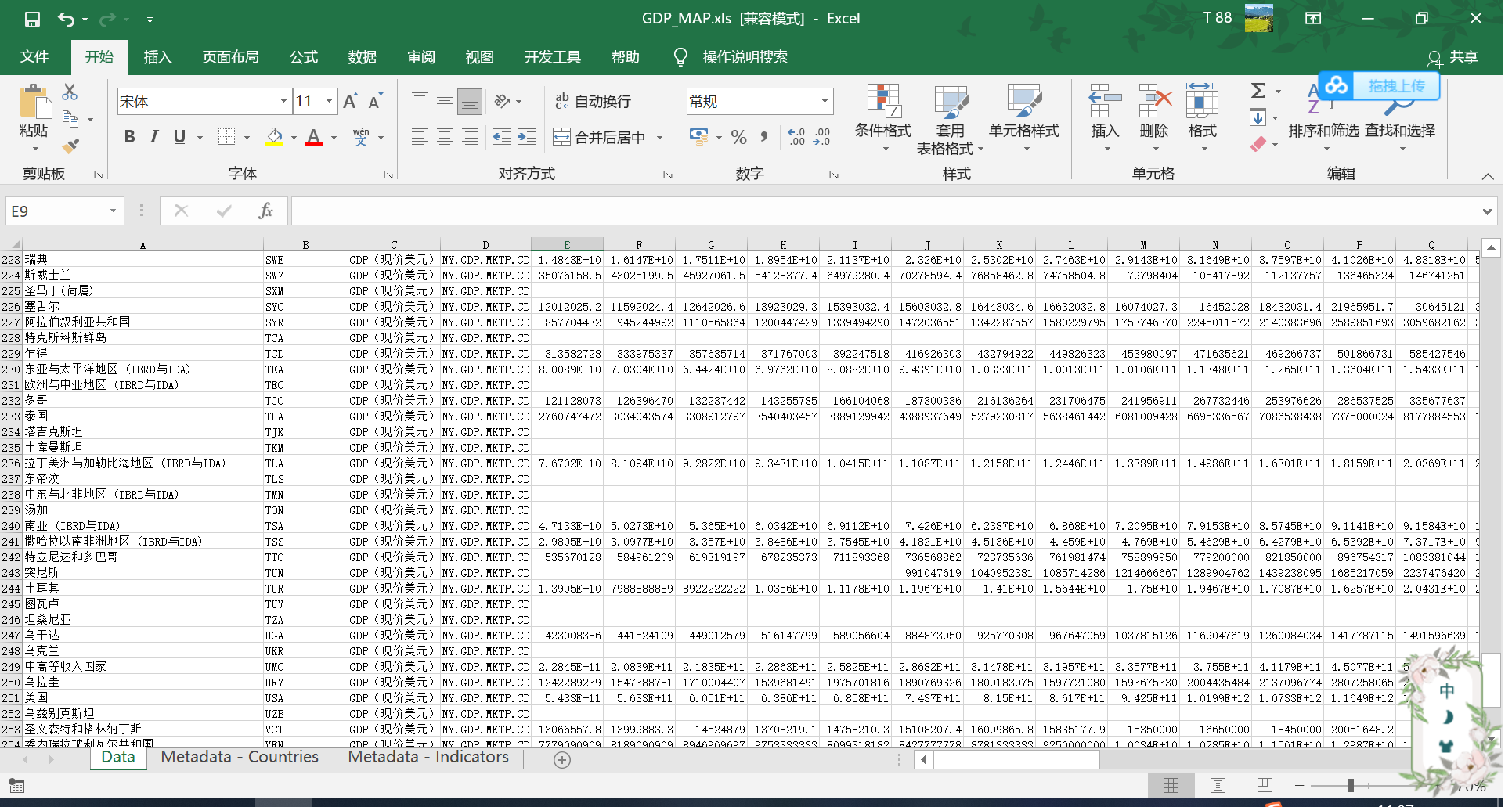1512x807 pixels.
Task: Open Merge & Center (合并后居中) dropdown arrow
Action: [659, 138]
